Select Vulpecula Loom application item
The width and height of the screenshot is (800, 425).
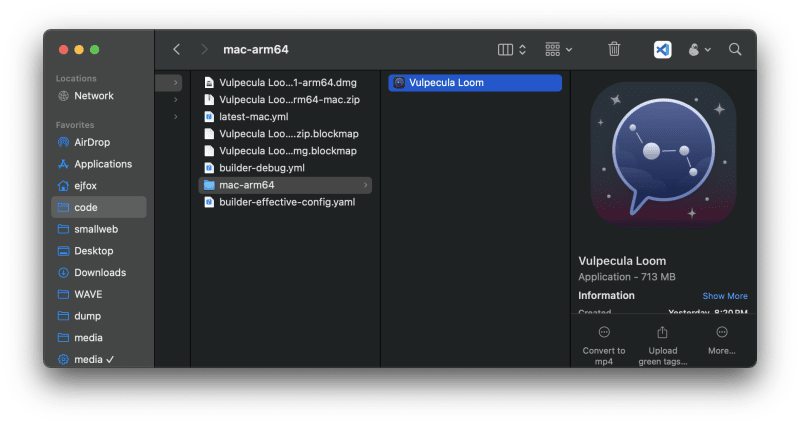[x=475, y=83]
